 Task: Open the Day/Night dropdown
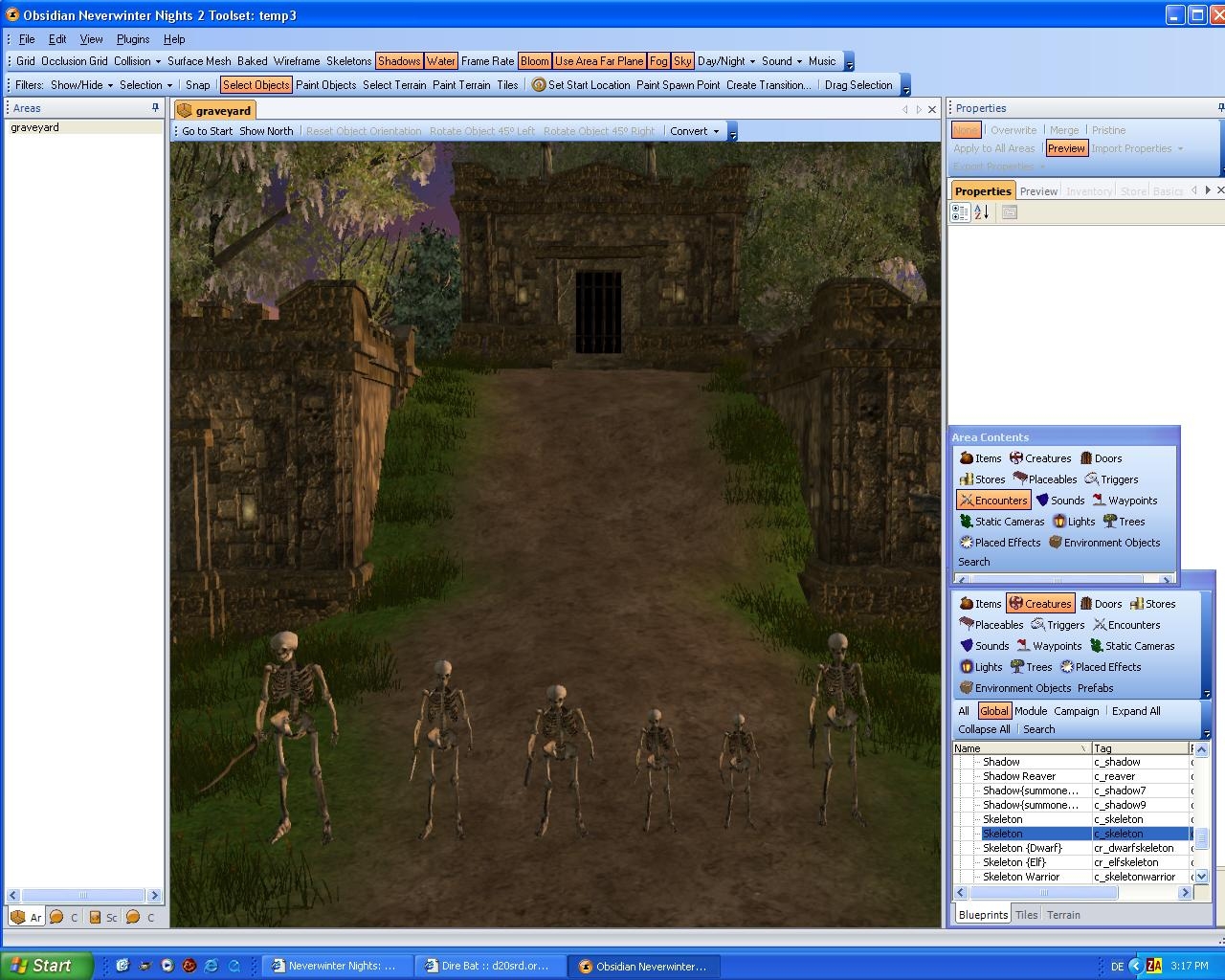(726, 61)
